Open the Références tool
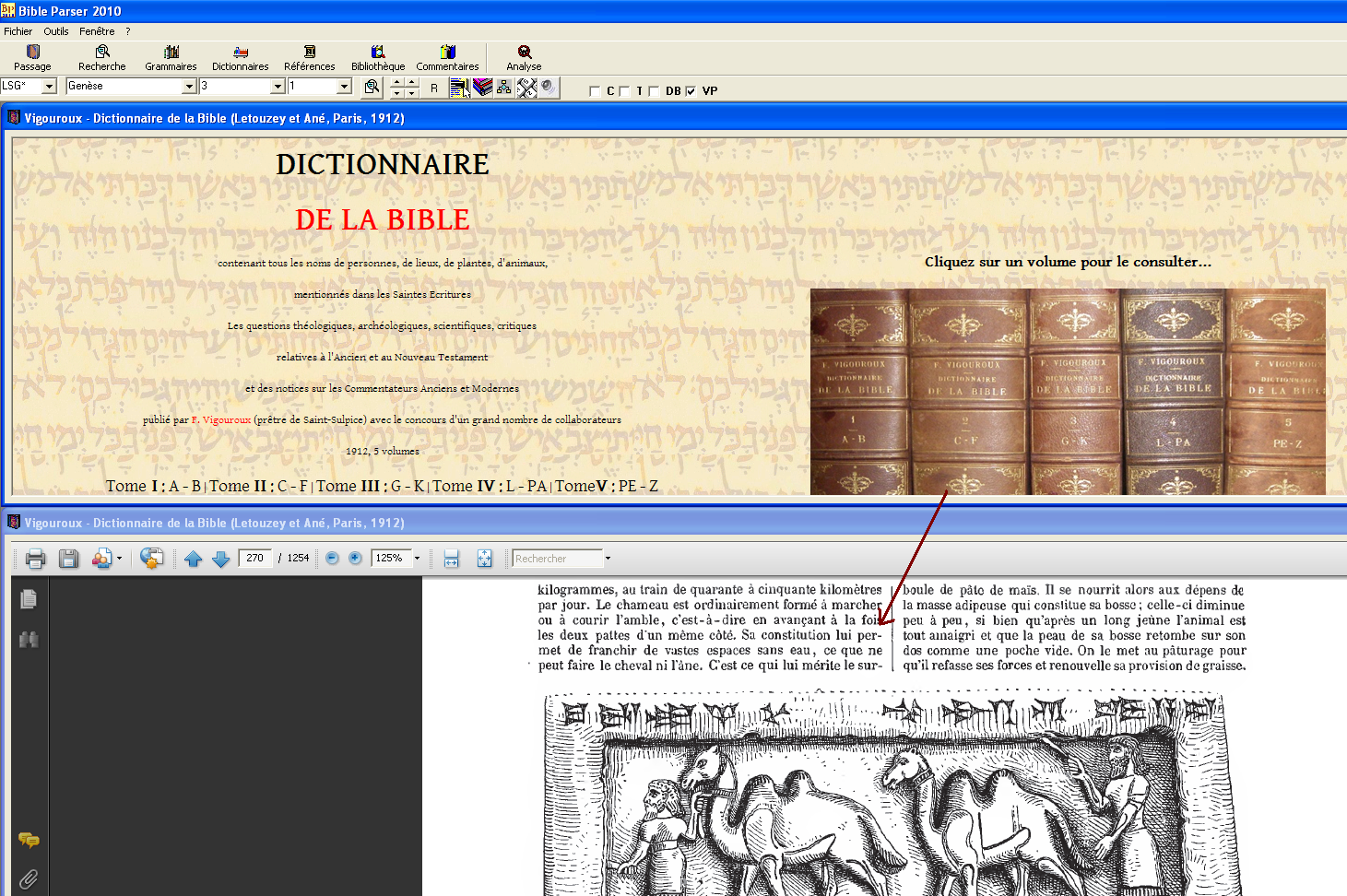This screenshot has width=1347, height=896. pyautogui.click(x=310, y=58)
